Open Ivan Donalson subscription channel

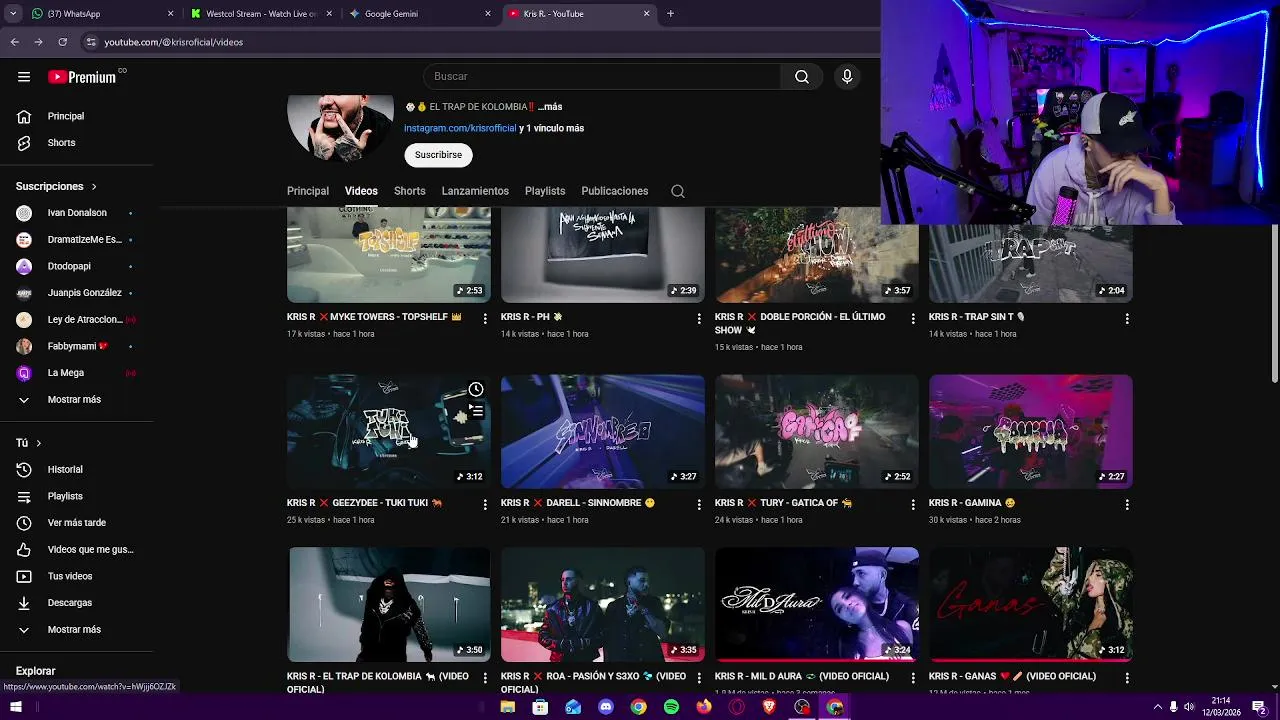tap(77, 213)
